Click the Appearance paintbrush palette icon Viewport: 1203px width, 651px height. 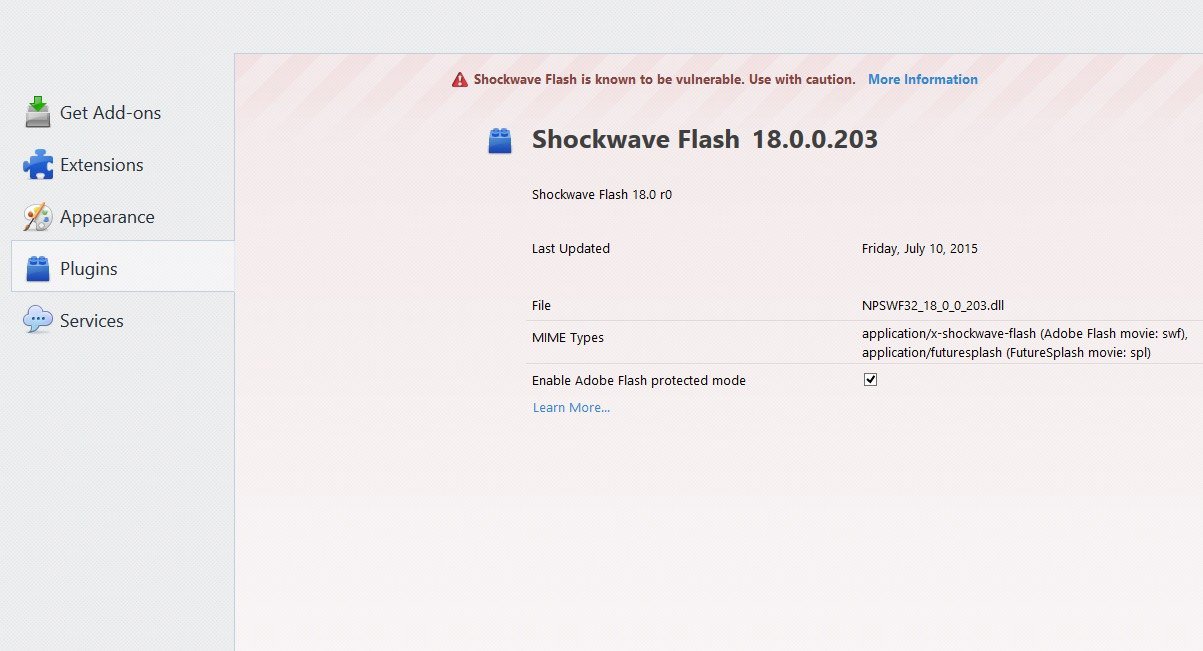pos(38,217)
